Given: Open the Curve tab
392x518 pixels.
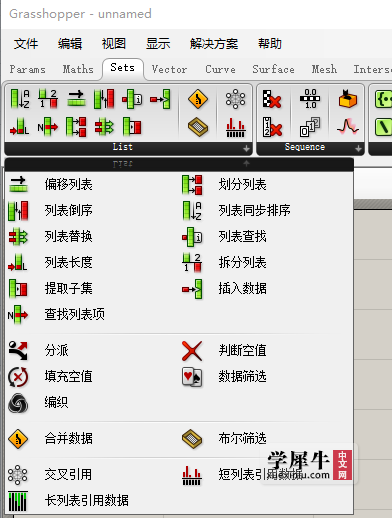Looking at the screenshot, I should point(220,69).
